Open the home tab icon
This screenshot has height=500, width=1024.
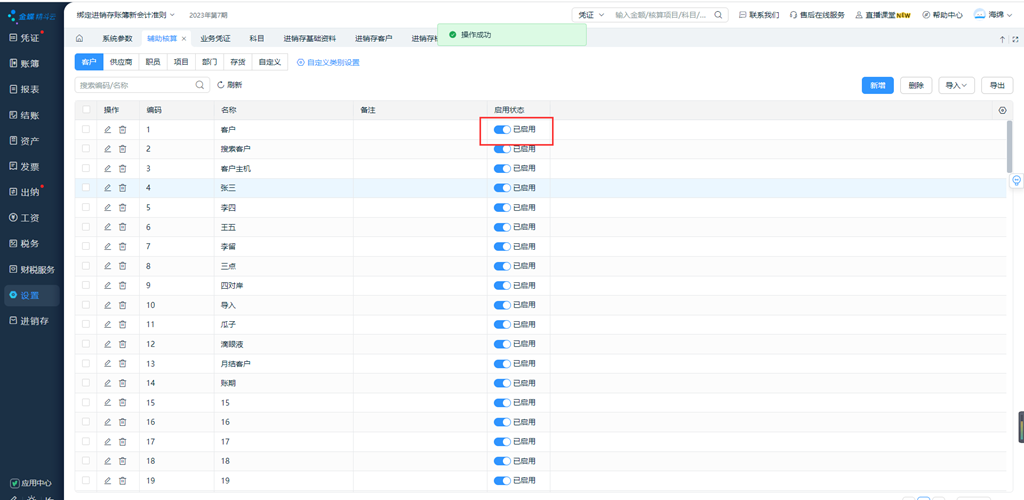click(80, 39)
